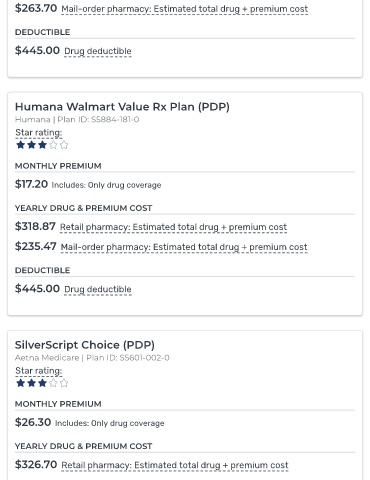The width and height of the screenshot is (370, 480).
Task: Open Drug deductible info in Humana plan
Action: pos(98,289)
